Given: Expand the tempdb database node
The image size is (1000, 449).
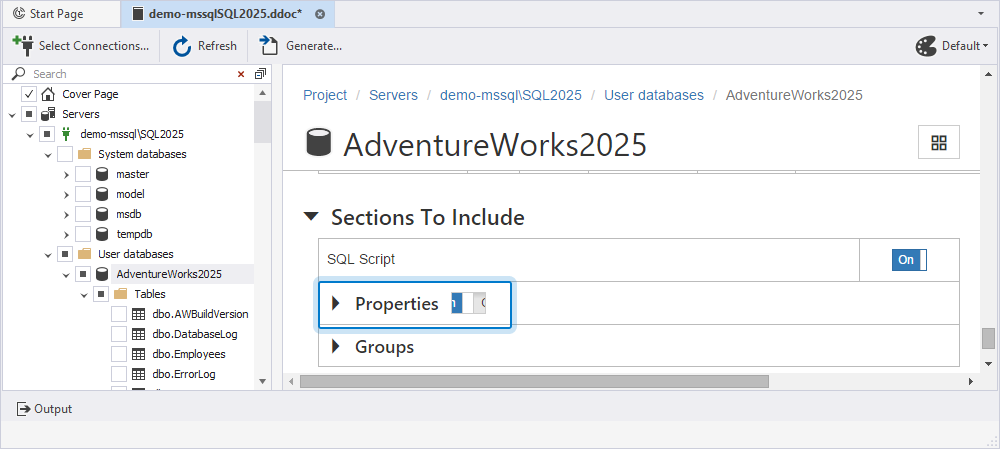Looking at the screenshot, I should coord(66,234).
